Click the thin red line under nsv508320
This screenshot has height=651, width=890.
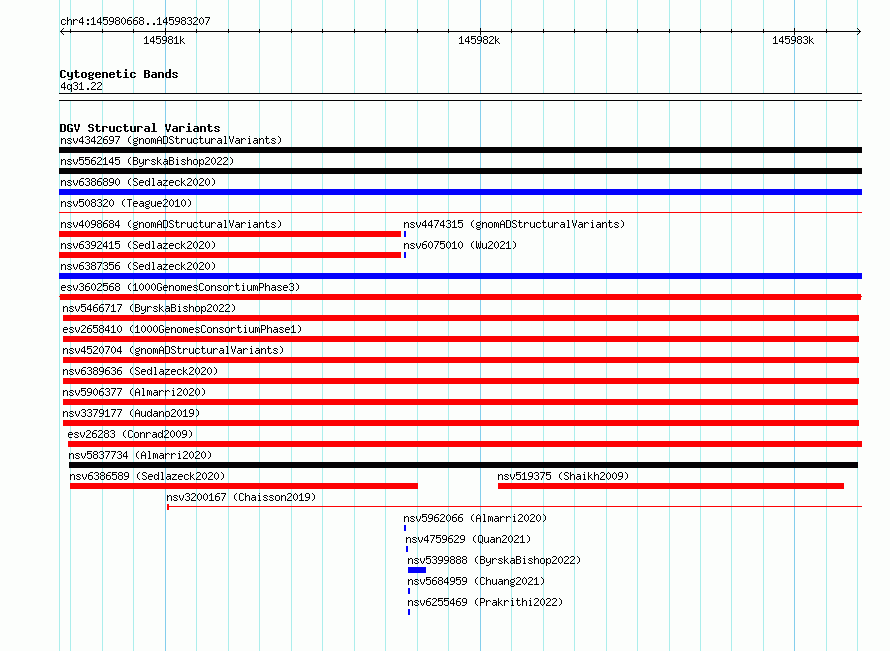tap(460, 213)
